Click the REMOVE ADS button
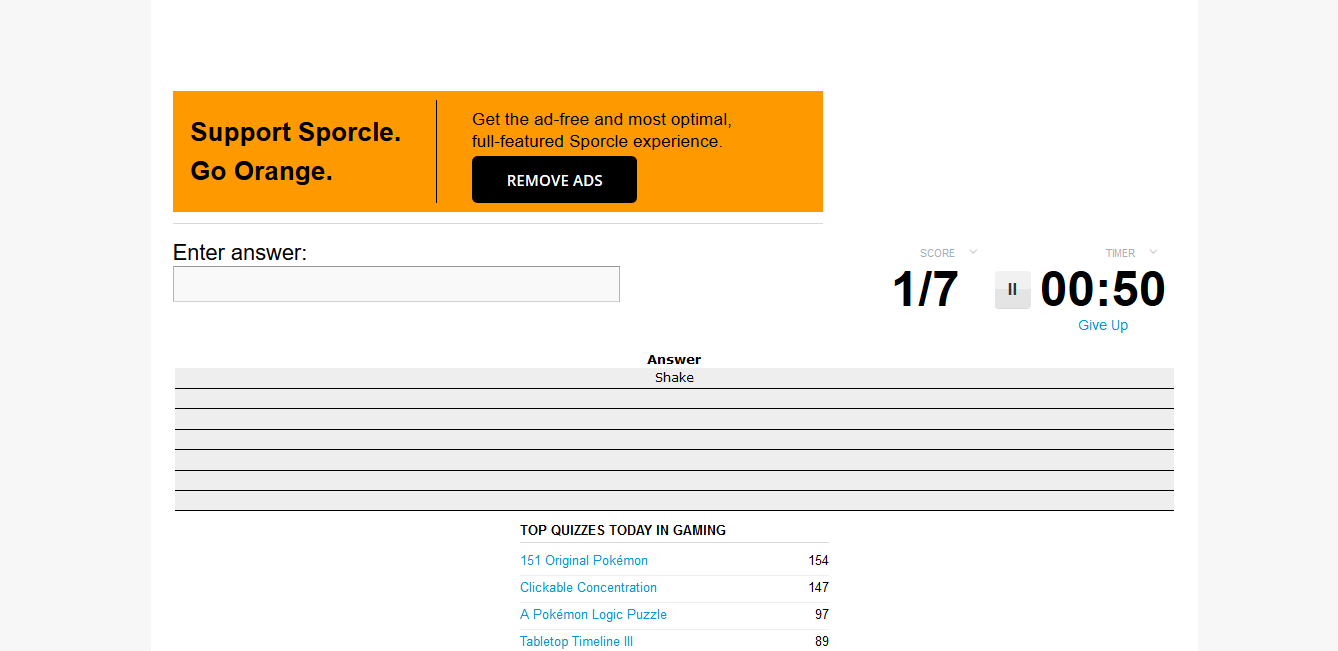This screenshot has width=1338, height=651. click(x=554, y=180)
